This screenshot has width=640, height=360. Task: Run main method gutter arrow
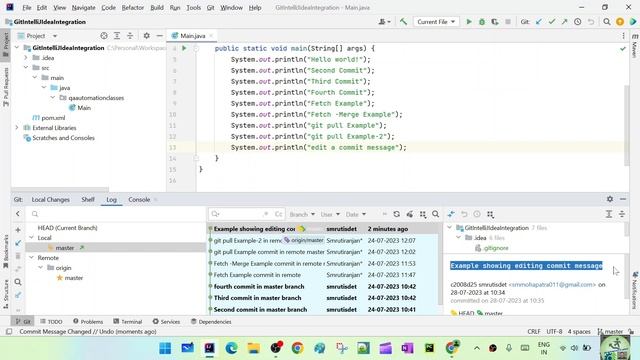[x=184, y=48]
